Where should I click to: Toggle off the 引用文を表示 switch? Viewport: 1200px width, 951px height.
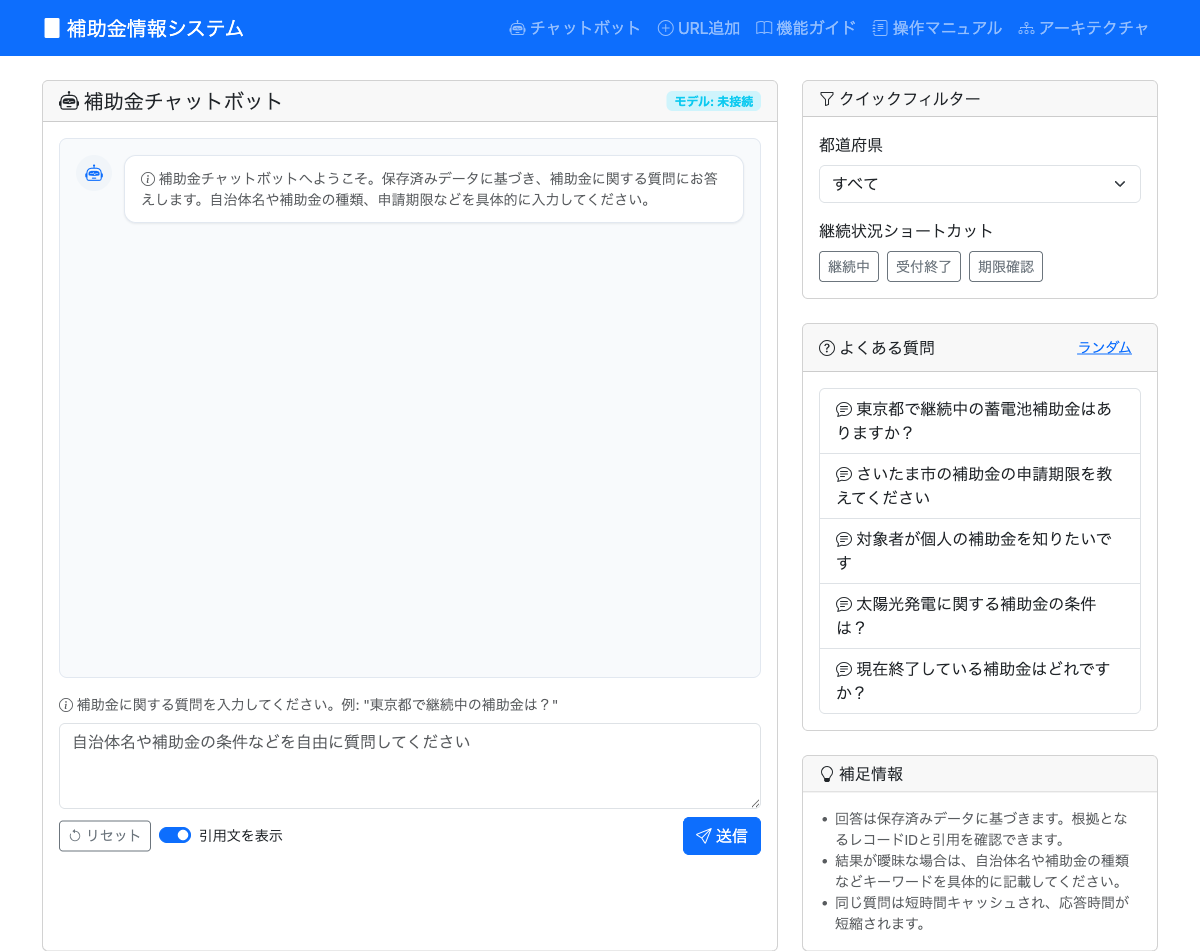(175, 835)
